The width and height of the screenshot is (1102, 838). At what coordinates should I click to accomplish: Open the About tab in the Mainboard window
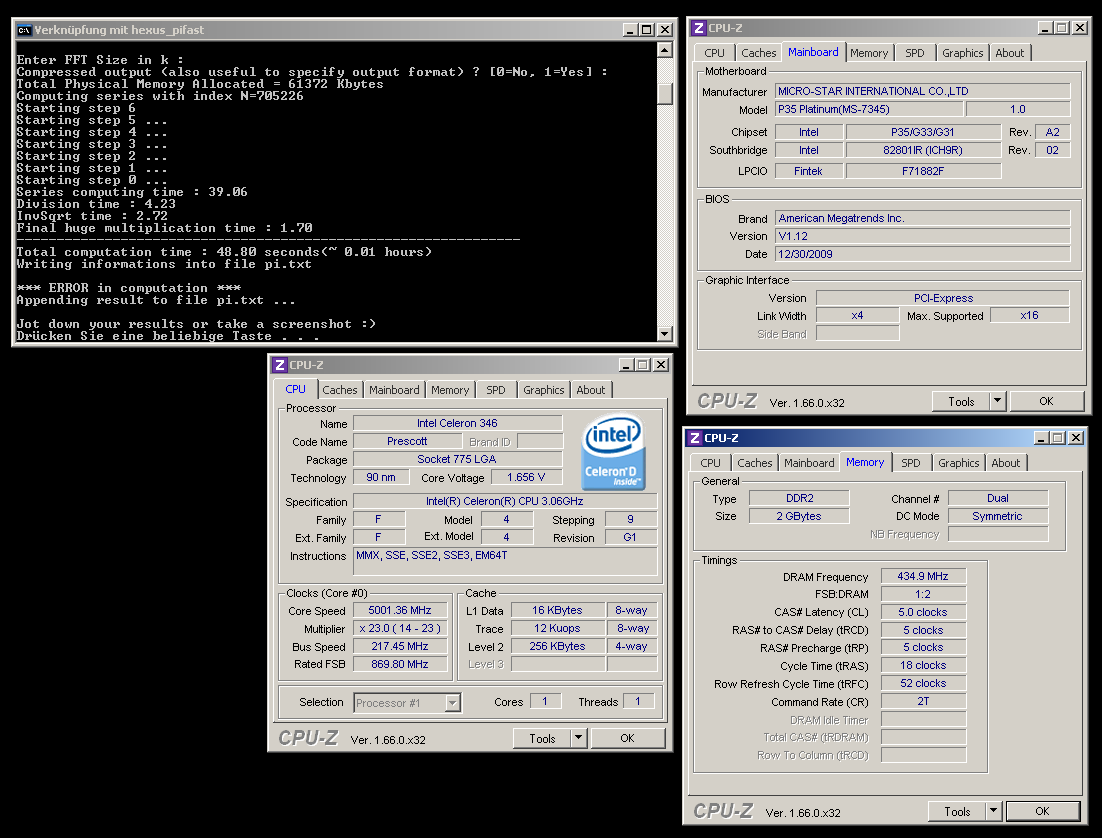click(1009, 53)
